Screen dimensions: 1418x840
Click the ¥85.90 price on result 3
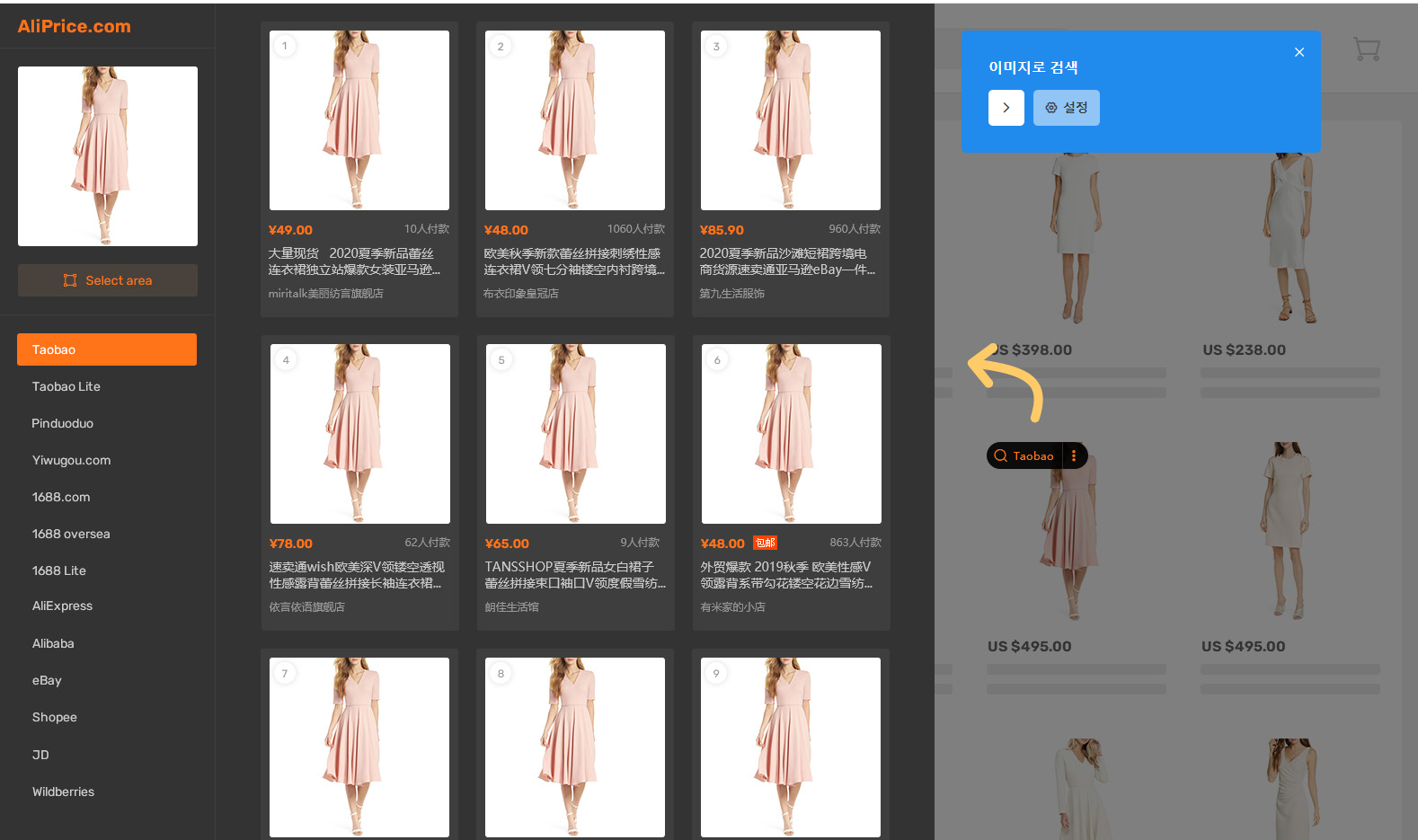pyautogui.click(x=722, y=230)
